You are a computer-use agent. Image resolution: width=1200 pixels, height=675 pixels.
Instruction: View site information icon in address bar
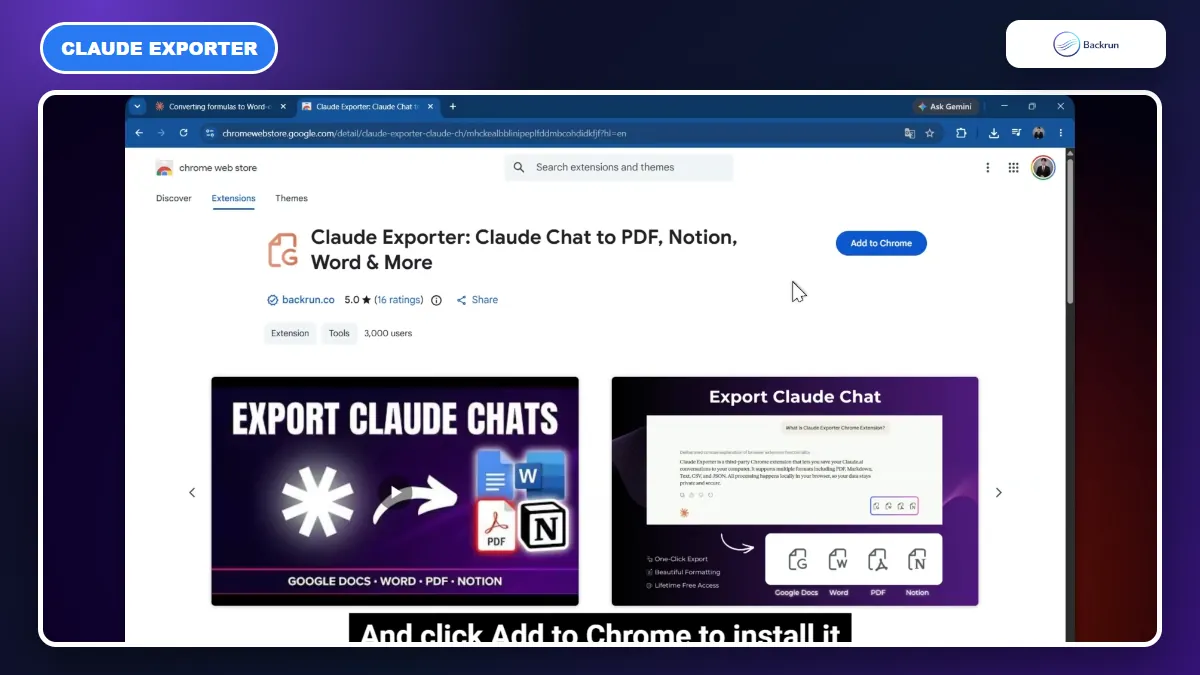coord(210,133)
